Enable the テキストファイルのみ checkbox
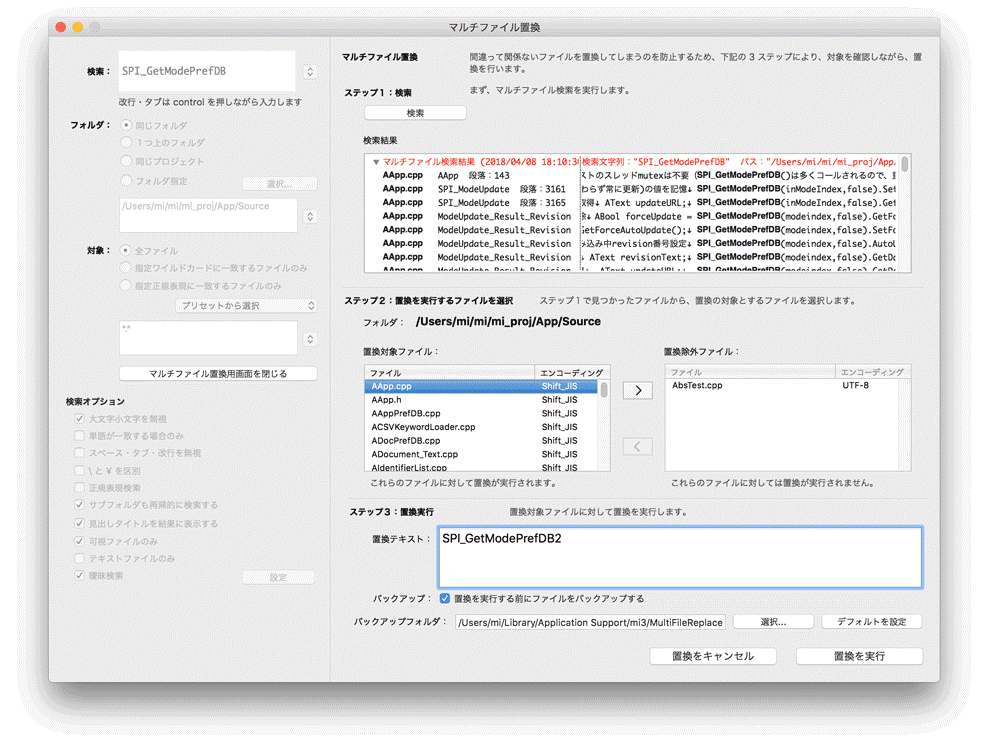The height and width of the screenshot is (751, 1000). (x=80, y=558)
